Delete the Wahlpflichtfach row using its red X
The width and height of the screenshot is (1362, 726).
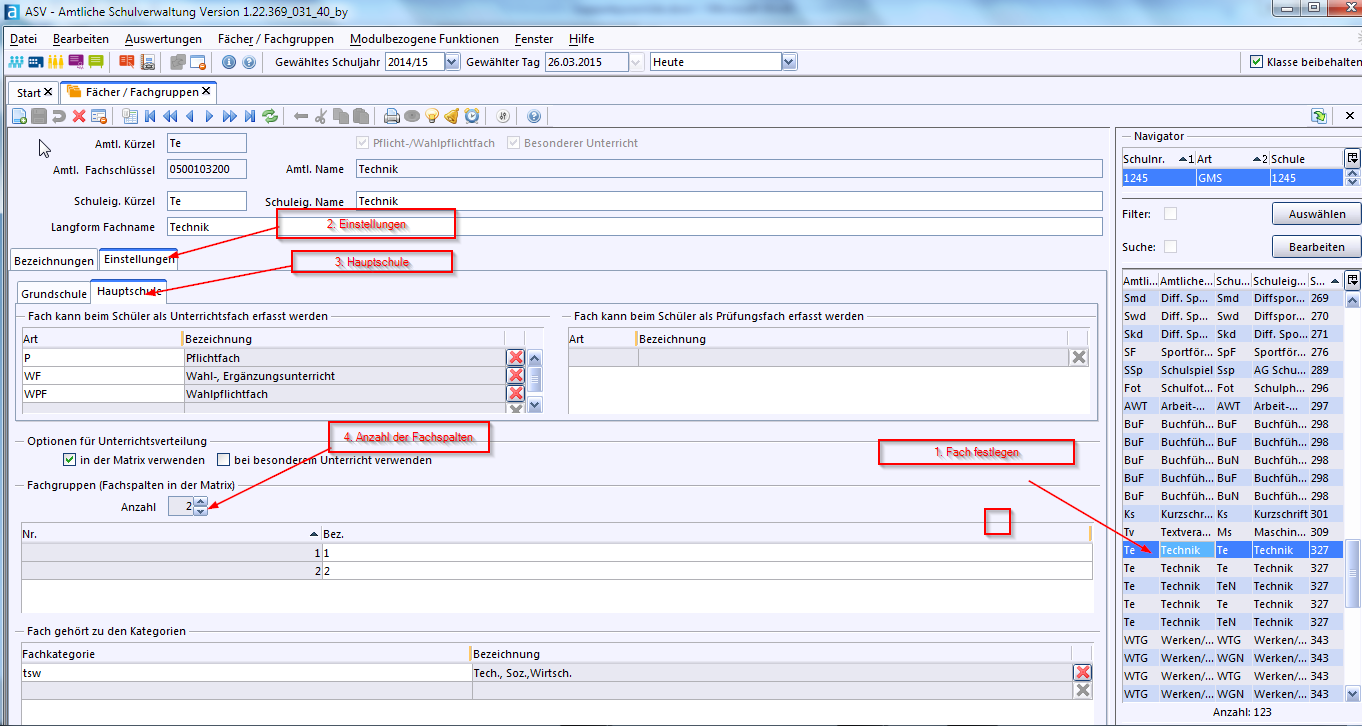tap(516, 394)
